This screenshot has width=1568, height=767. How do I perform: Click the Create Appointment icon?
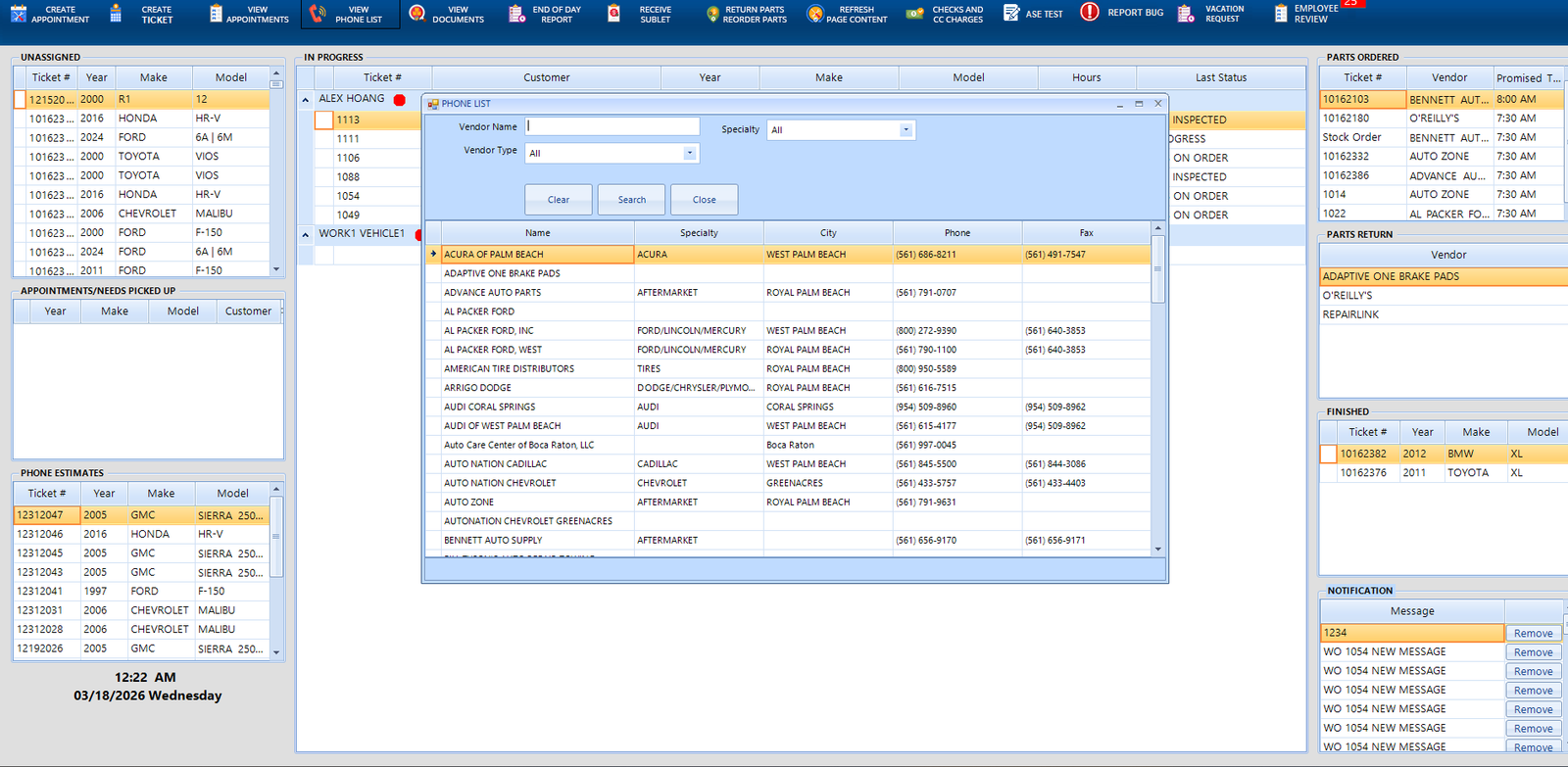point(18,14)
